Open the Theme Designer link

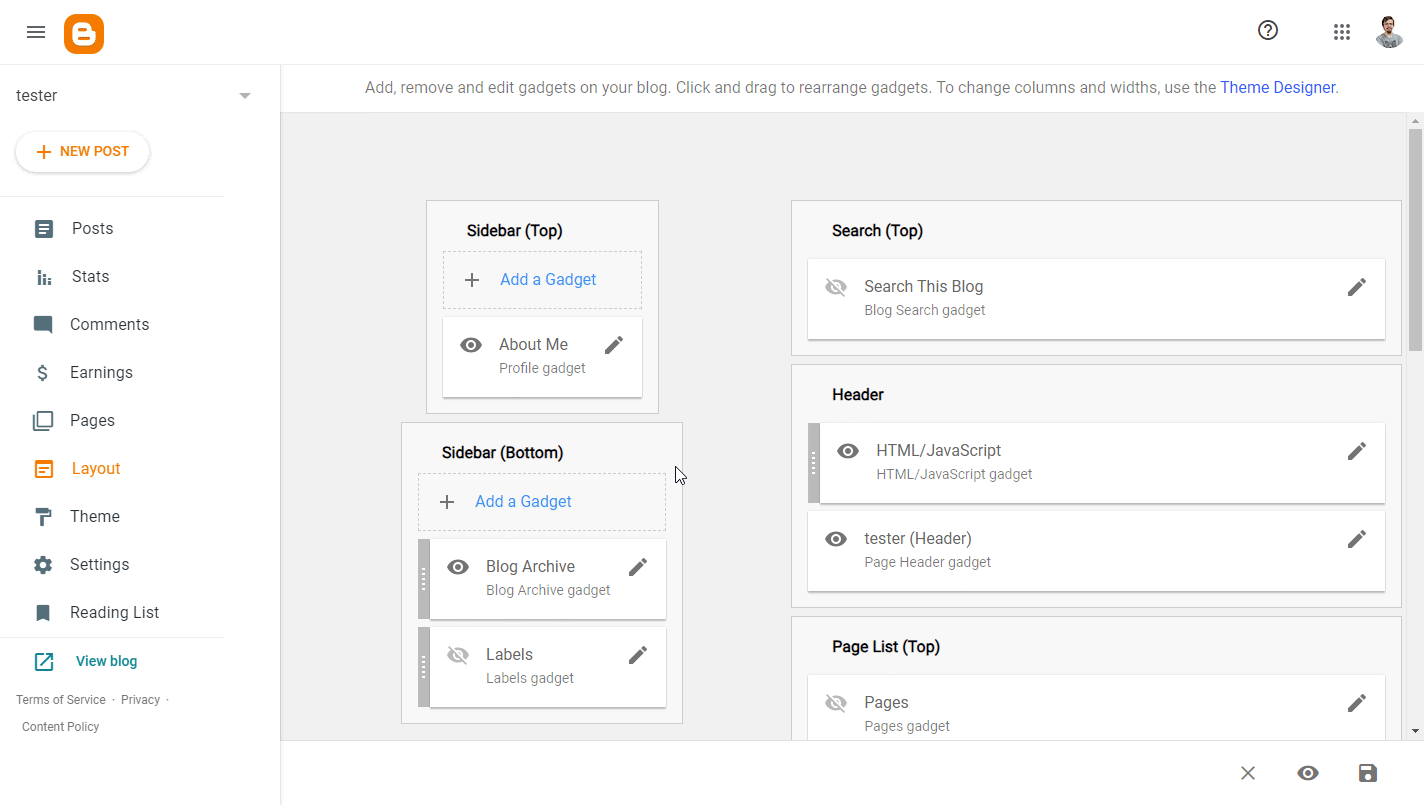click(x=1277, y=88)
